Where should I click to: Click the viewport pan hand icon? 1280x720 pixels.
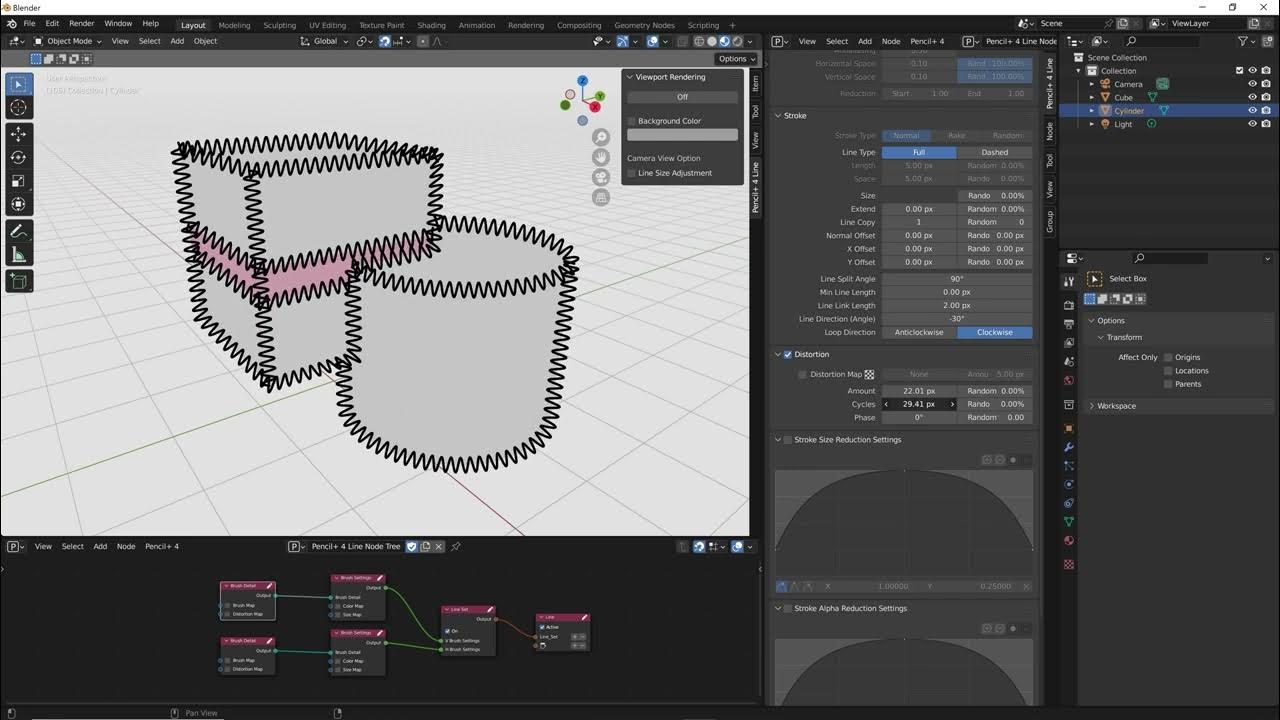point(601,157)
